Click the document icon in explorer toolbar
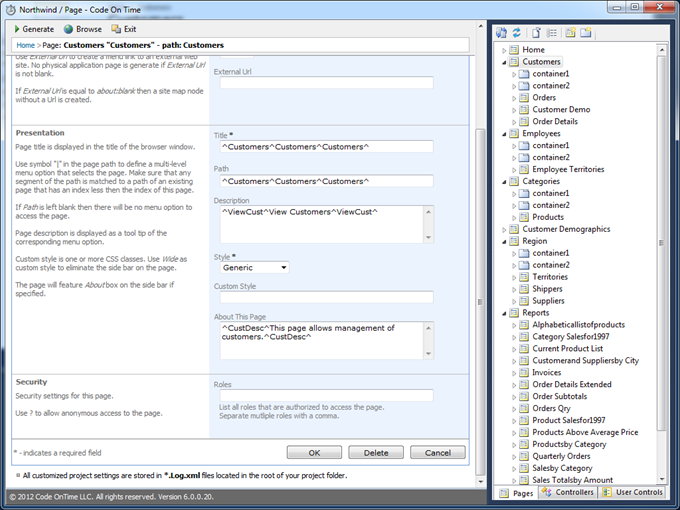Image resolution: width=680 pixels, height=510 pixels. (536, 33)
